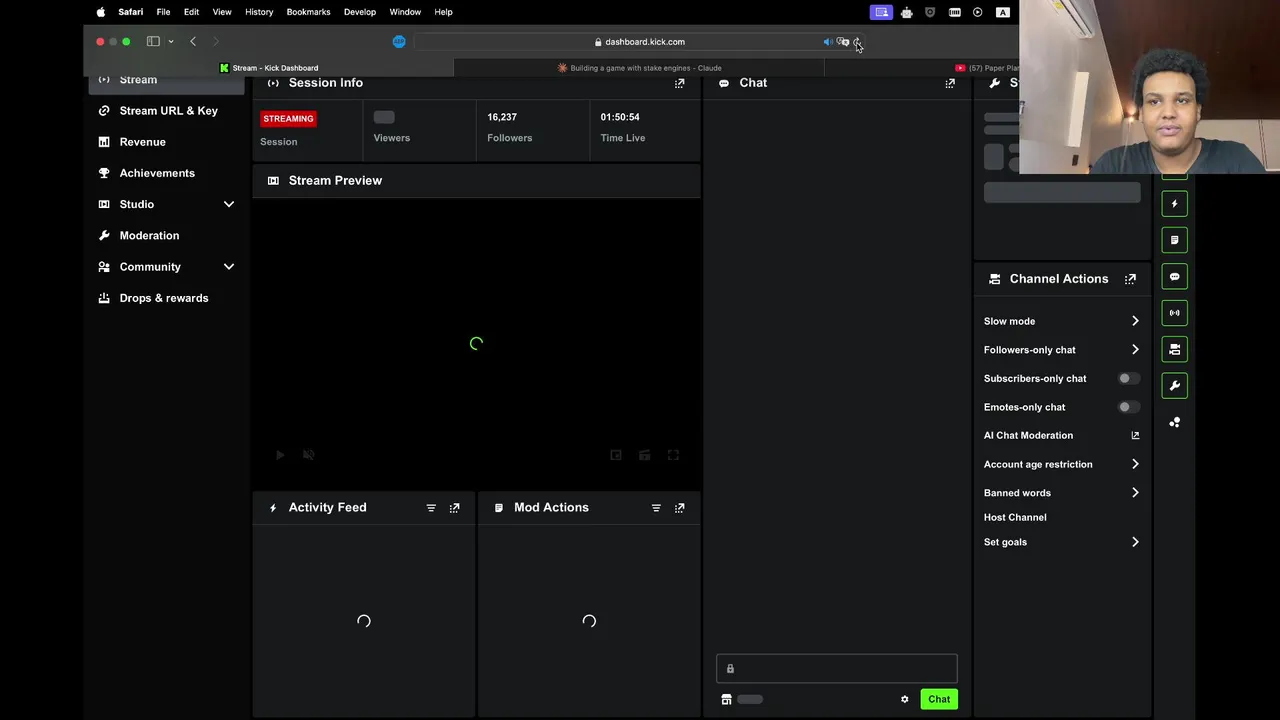The height and width of the screenshot is (720, 1280).
Task: Open AI Chat Moderation link
Action: click(x=1028, y=435)
